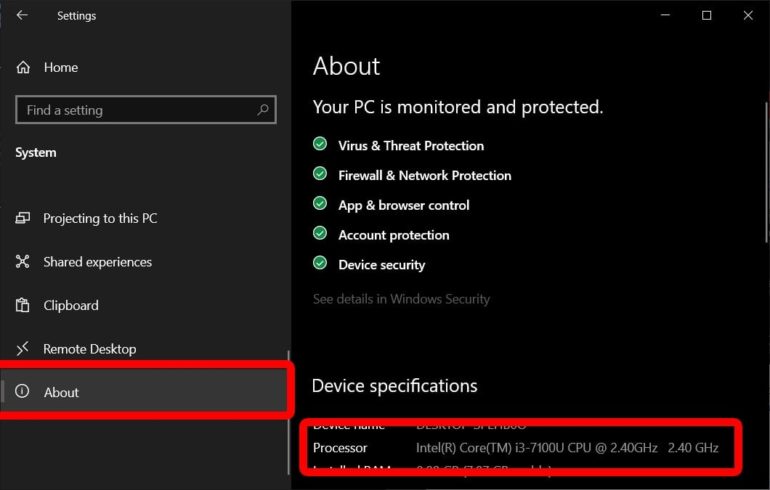Click the Firewall & Network Protection checkmark

click(x=320, y=175)
